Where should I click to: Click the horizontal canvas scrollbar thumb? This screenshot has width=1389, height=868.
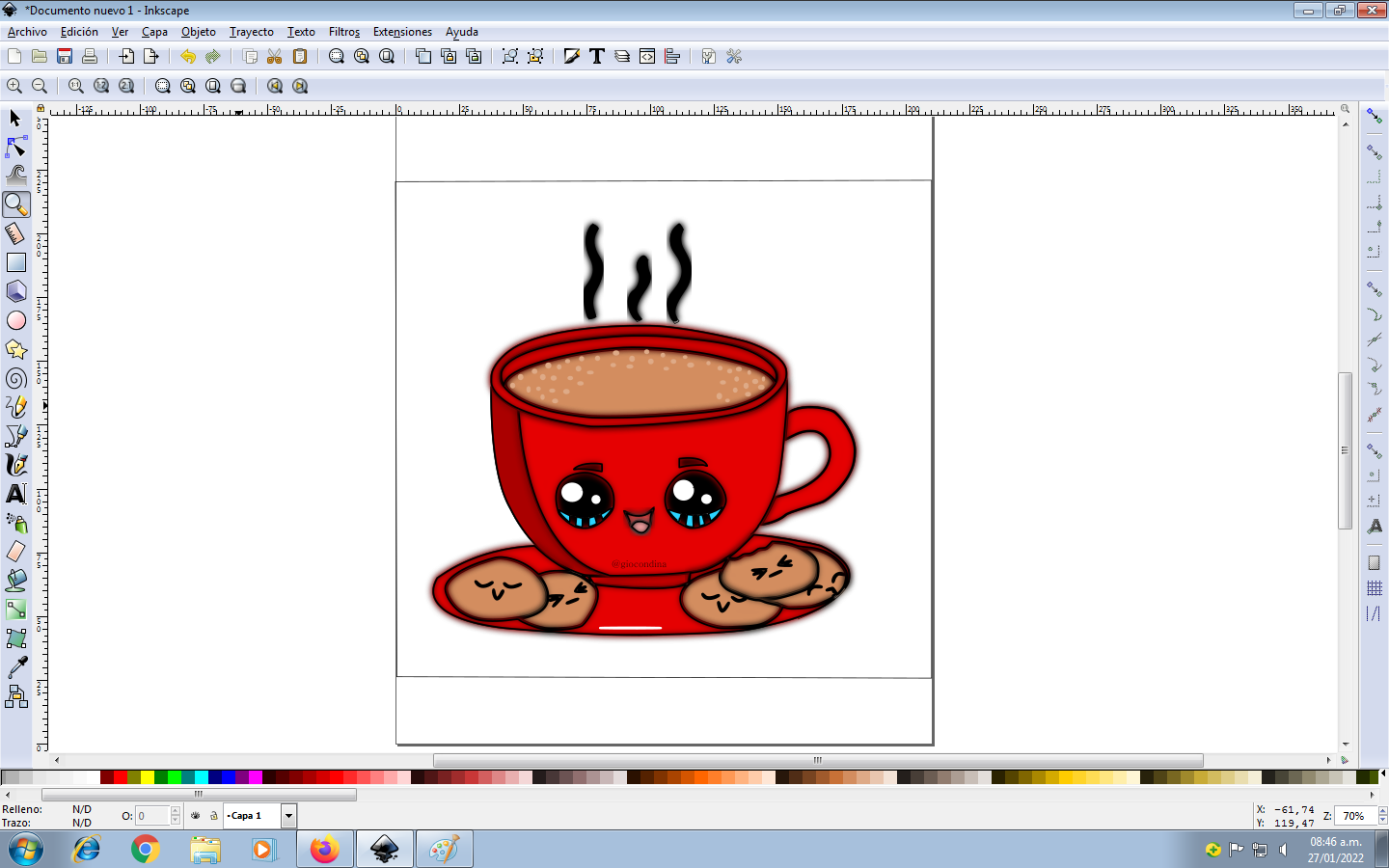(818, 760)
